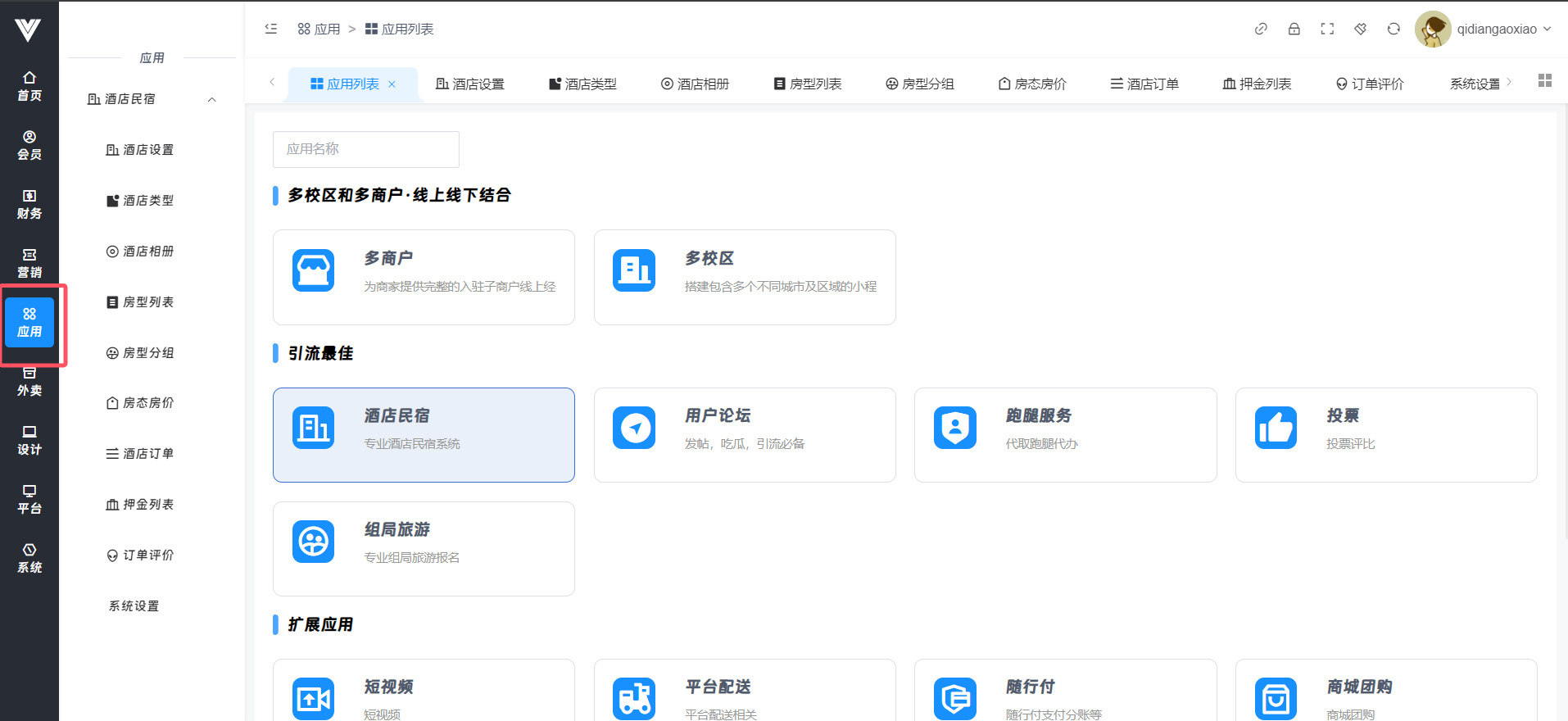
Task: Select 押金列表 in the side menu
Action: pyautogui.click(x=140, y=505)
